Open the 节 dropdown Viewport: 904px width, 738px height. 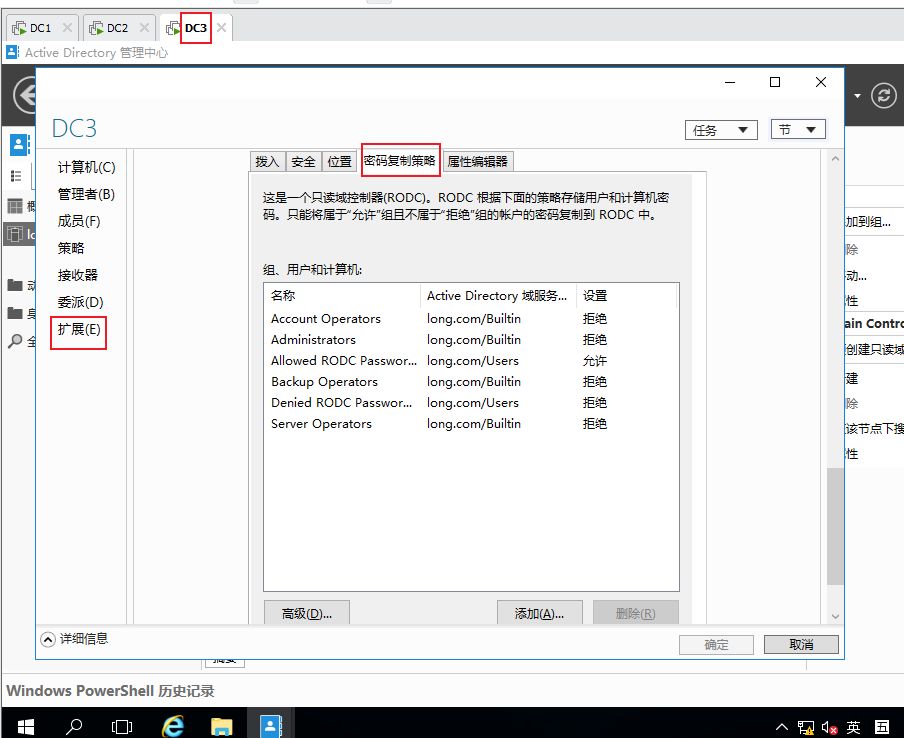(798, 130)
